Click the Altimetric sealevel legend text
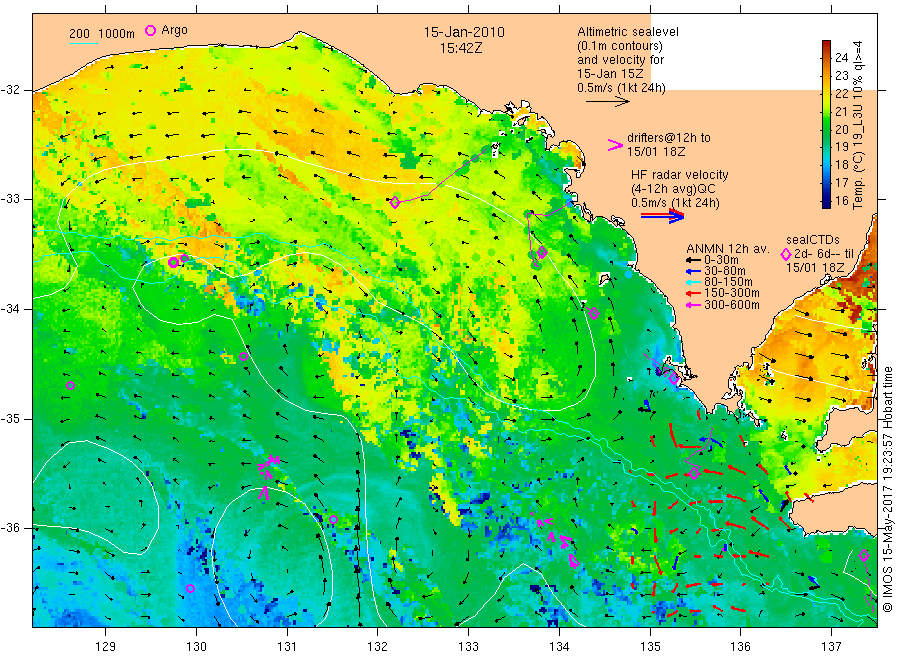The image size is (900, 660). (628, 32)
